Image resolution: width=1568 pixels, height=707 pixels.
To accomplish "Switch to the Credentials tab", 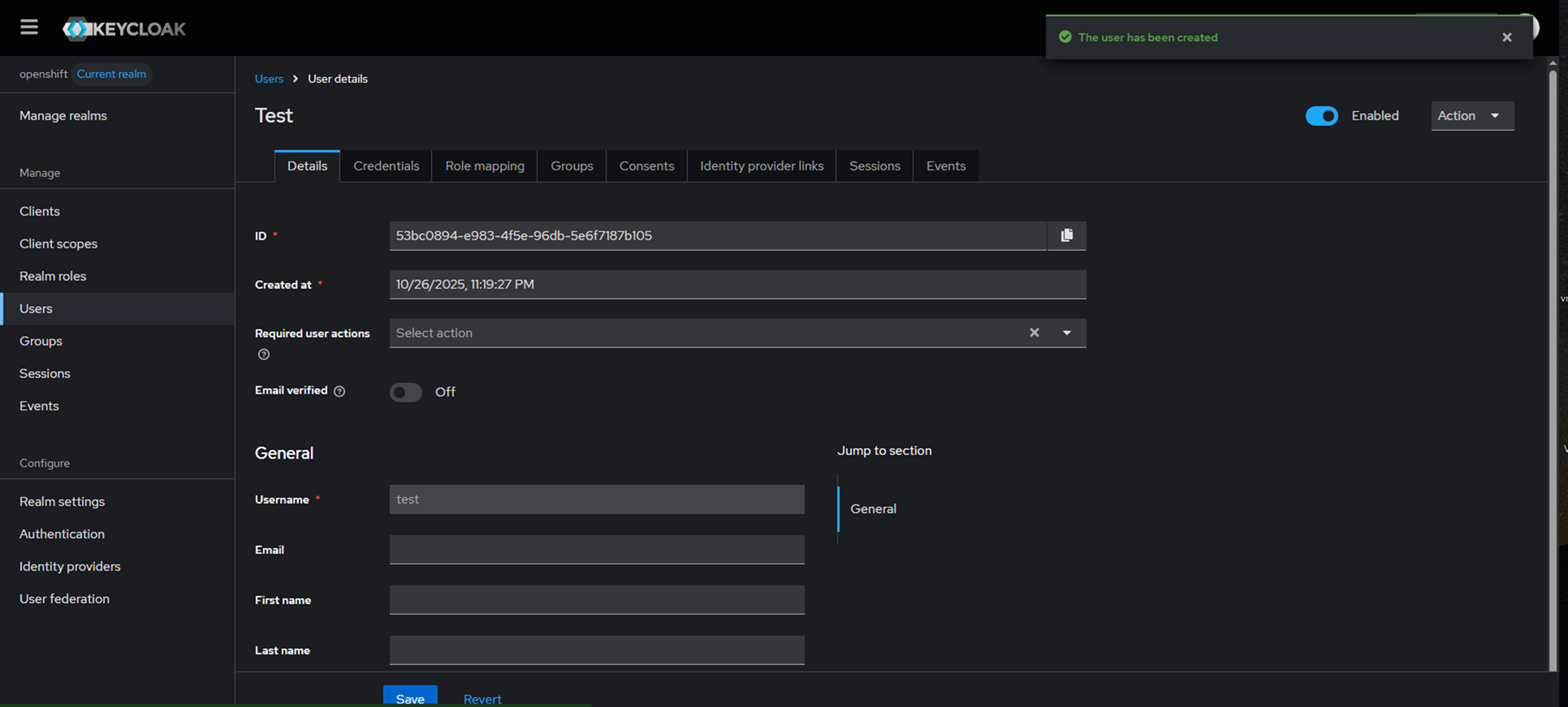I will 386,166.
